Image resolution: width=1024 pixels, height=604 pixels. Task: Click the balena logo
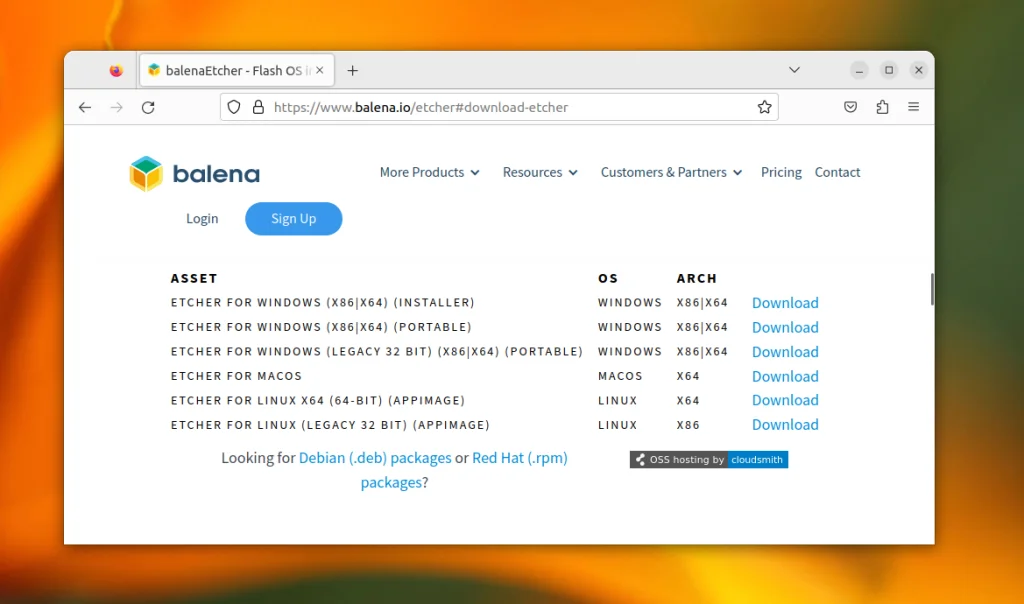(193, 172)
